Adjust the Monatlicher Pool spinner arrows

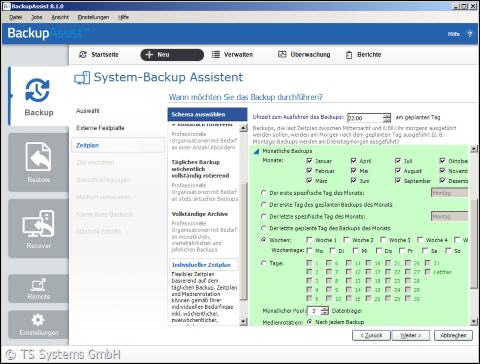(x=325, y=311)
